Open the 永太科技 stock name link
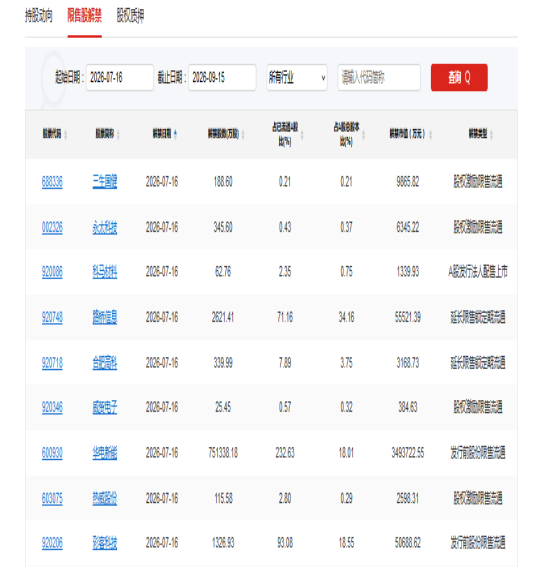Image resolution: width=548 pixels, height=568 pixels. click(x=105, y=227)
